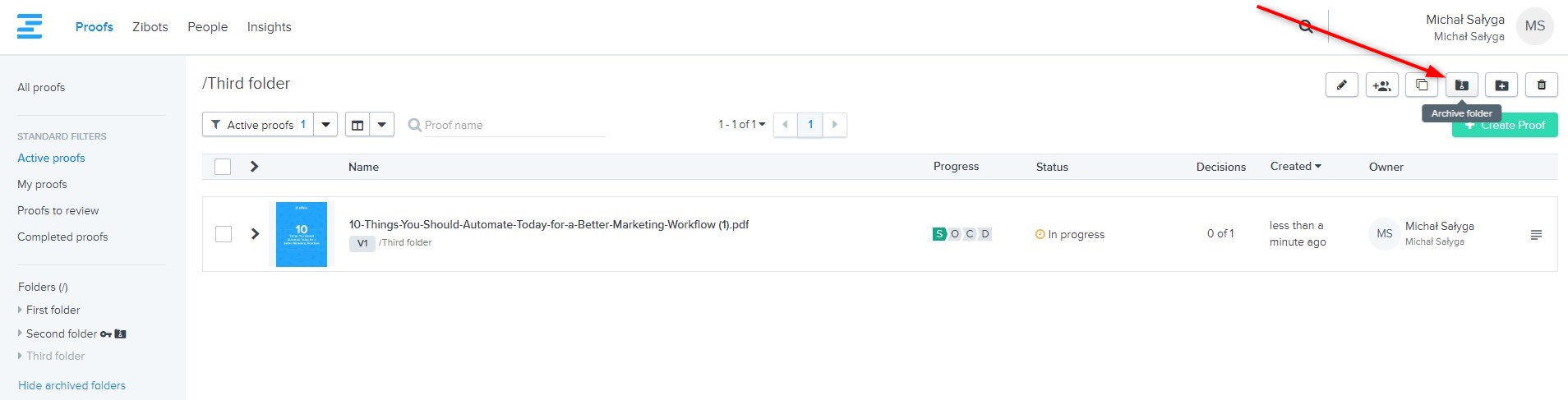This screenshot has height=400, width=1568.
Task: Expand the First folder tree item
Action: coord(21,310)
